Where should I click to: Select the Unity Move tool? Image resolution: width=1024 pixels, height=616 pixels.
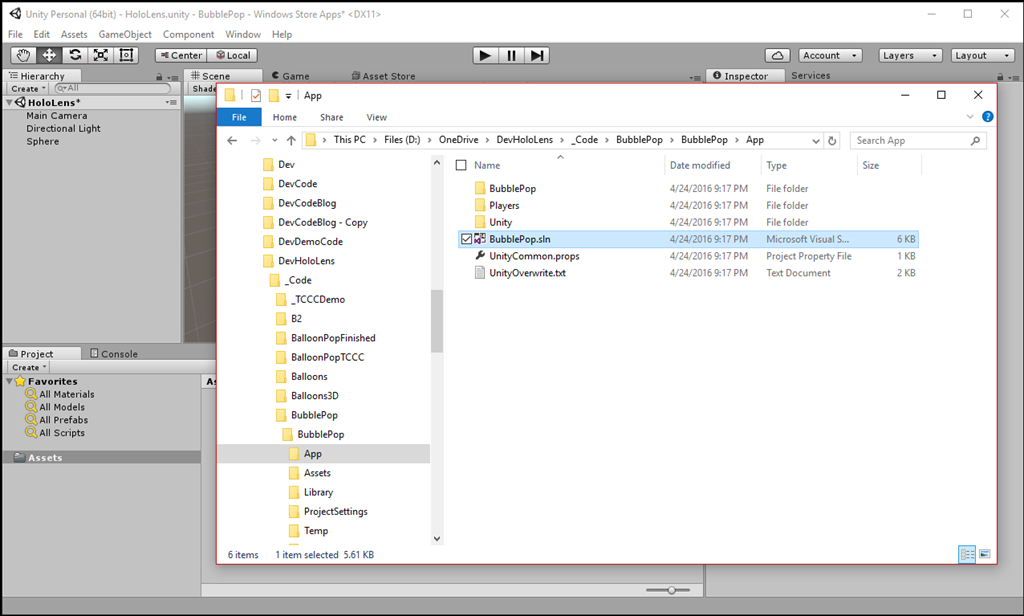[49, 56]
